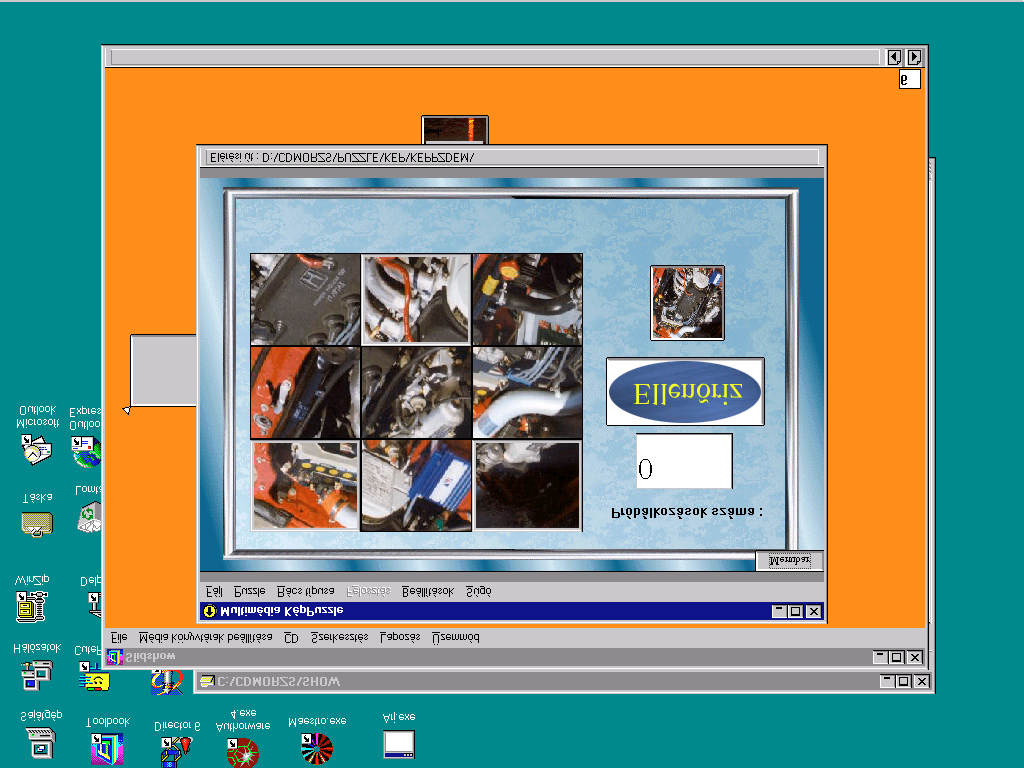Maximize the Multimédia KépPuzzle window
This screenshot has width=1024, height=768.
(x=795, y=611)
